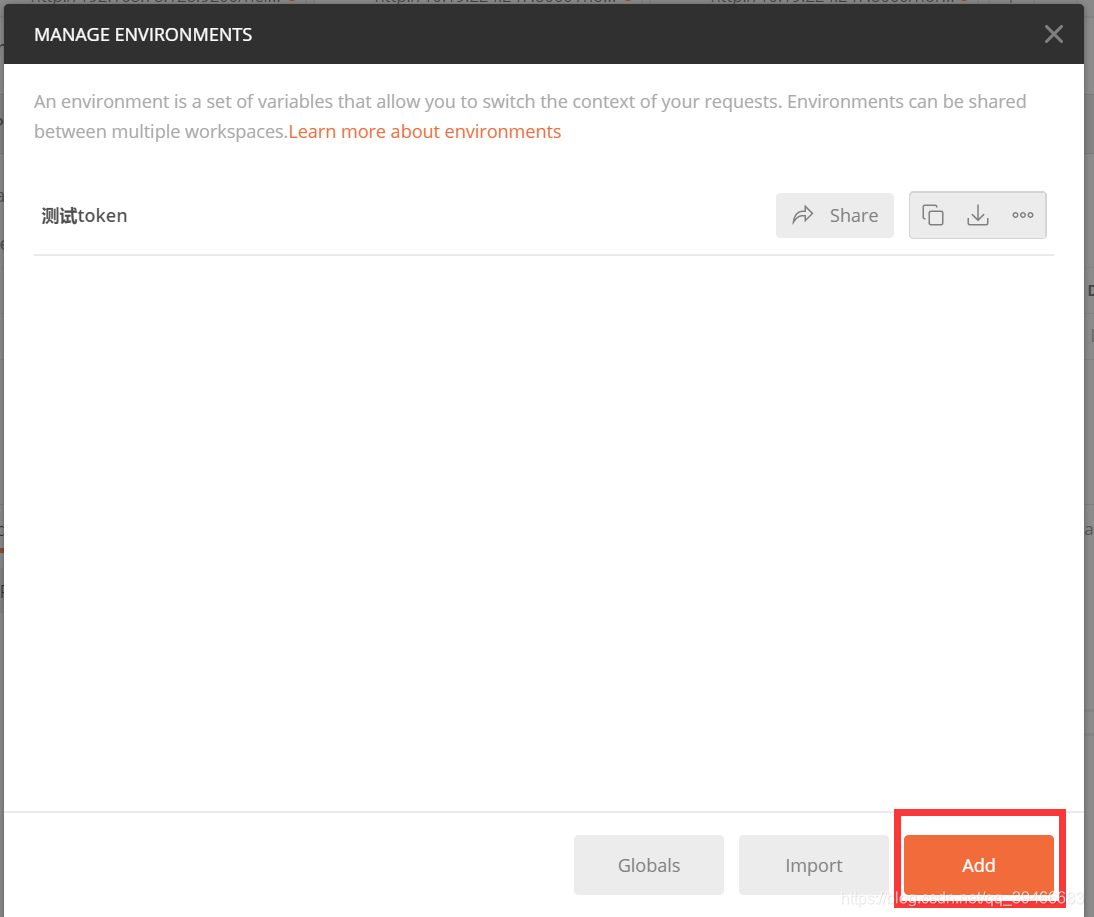Close the Manage Environments dialog
1094x917 pixels.
pos(1054,34)
